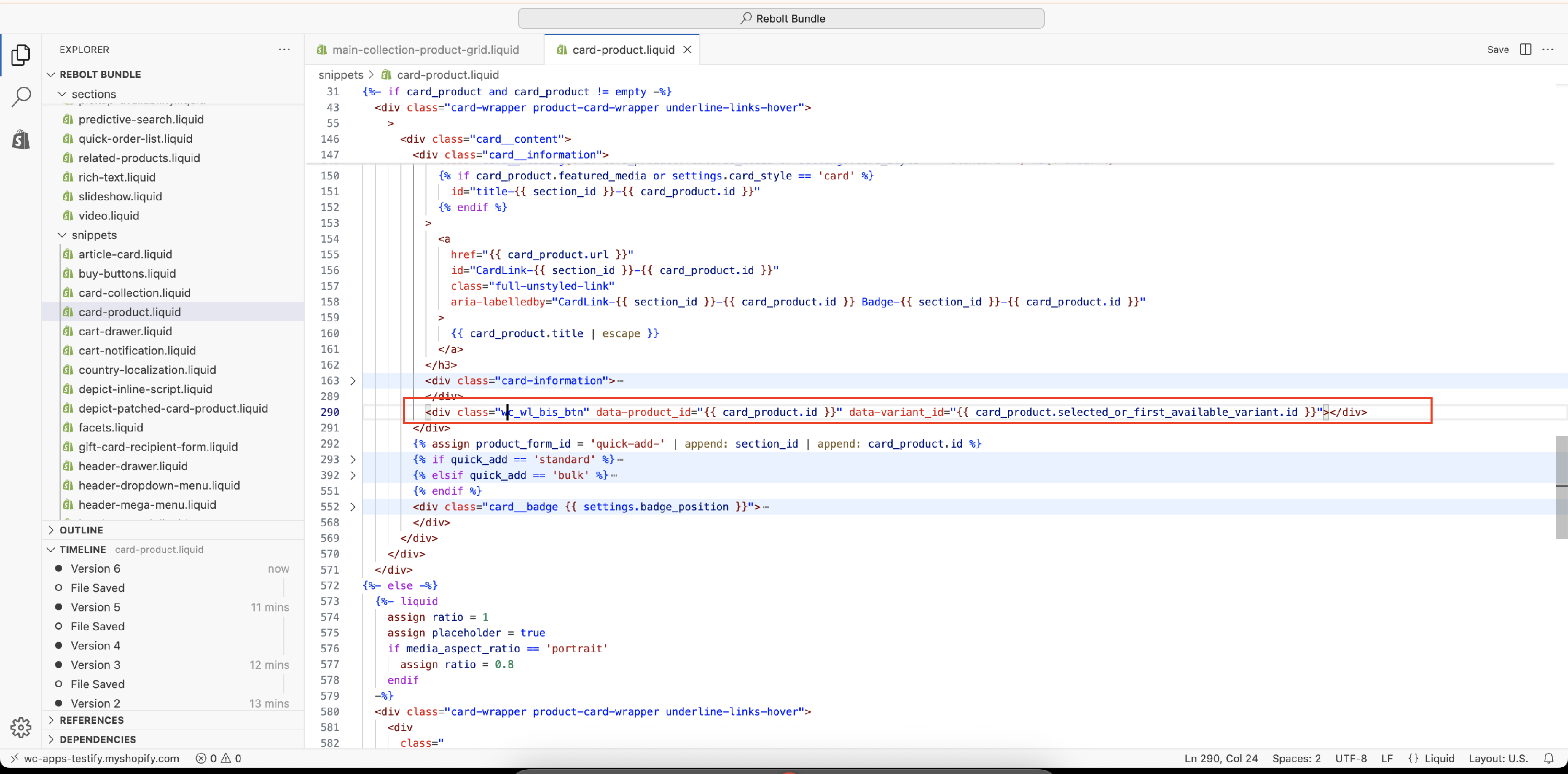The width and height of the screenshot is (1568, 774).
Task: Expand folded card-information div at line 163
Action: coord(352,381)
